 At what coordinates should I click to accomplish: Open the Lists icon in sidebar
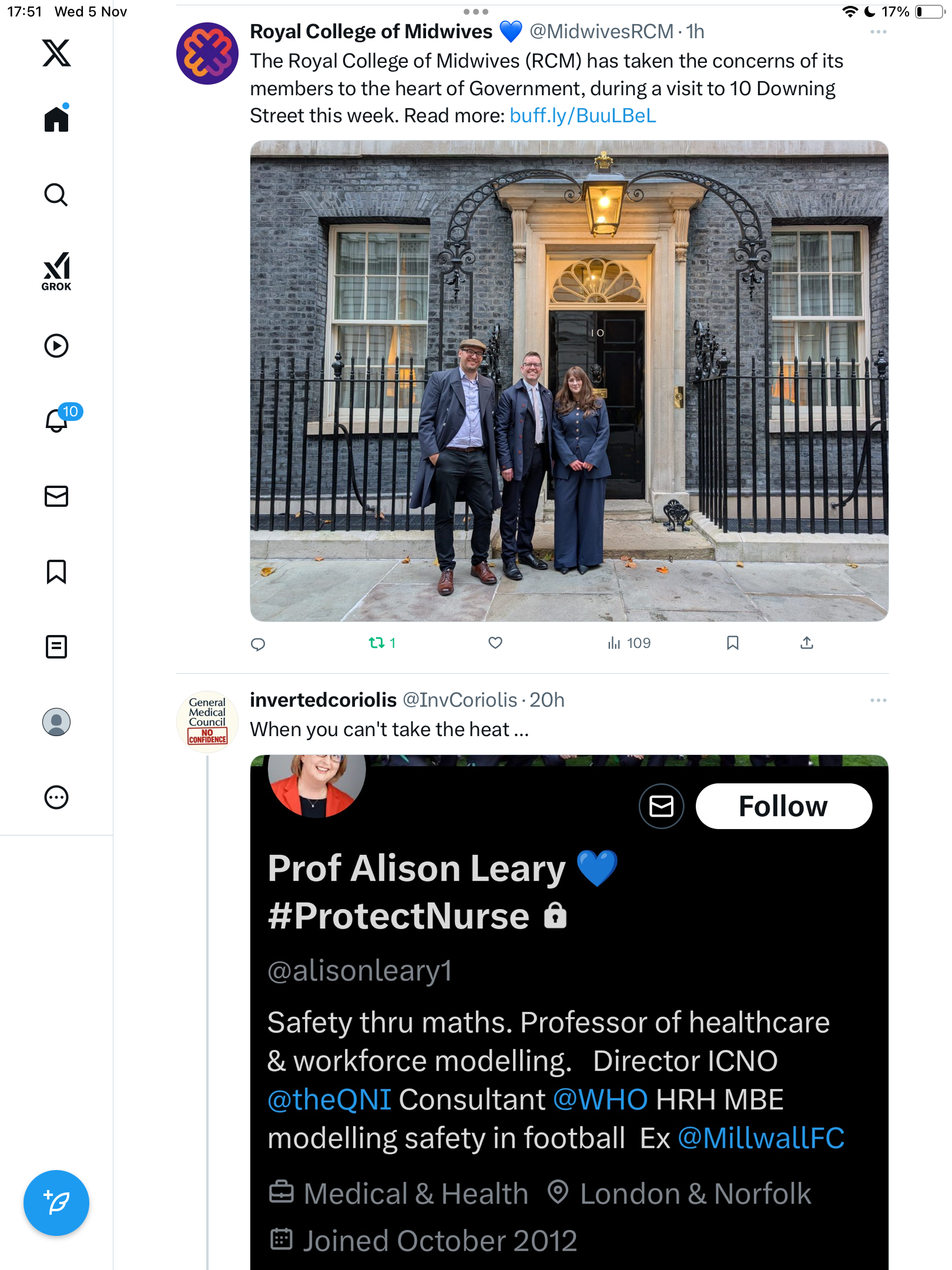[56, 647]
